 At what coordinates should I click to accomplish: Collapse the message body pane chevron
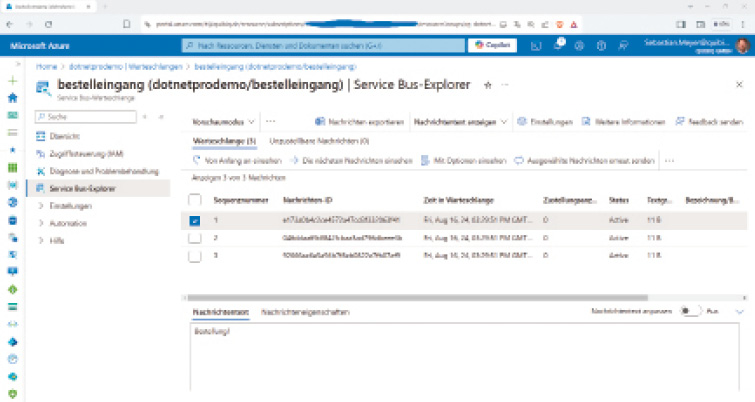pos(740,312)
